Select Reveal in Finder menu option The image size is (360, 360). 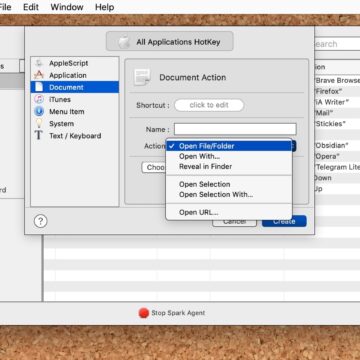tap(229, 167)
